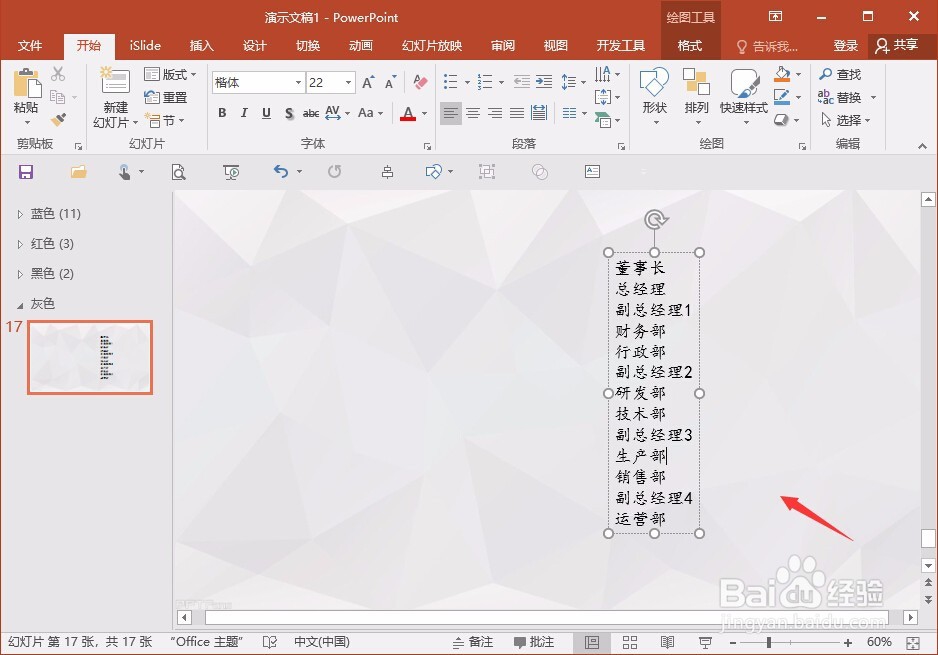Click the Undo arrow
The width and height of the screenshot is (938, 655).
pos(281,172)
